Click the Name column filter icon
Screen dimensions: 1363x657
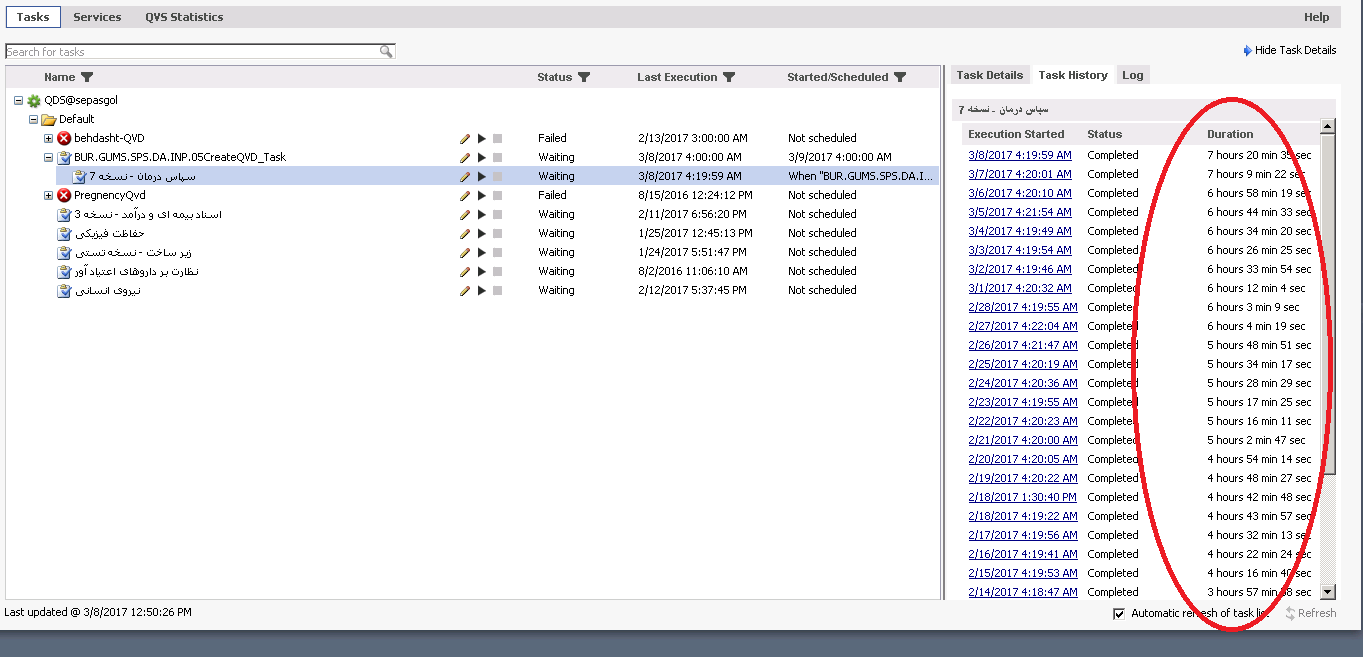point(87,77)
